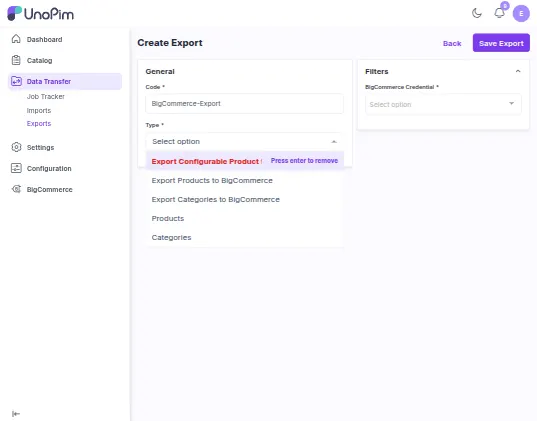Select Export Configurable Product option
537x421 pixels.
(245, 161)
